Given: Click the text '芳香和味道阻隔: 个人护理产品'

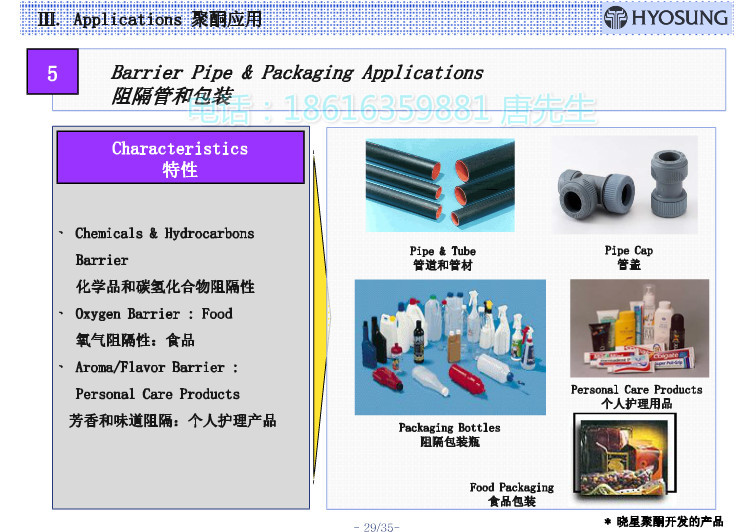Looking at the screenshot, I should [x=173, y=421].
